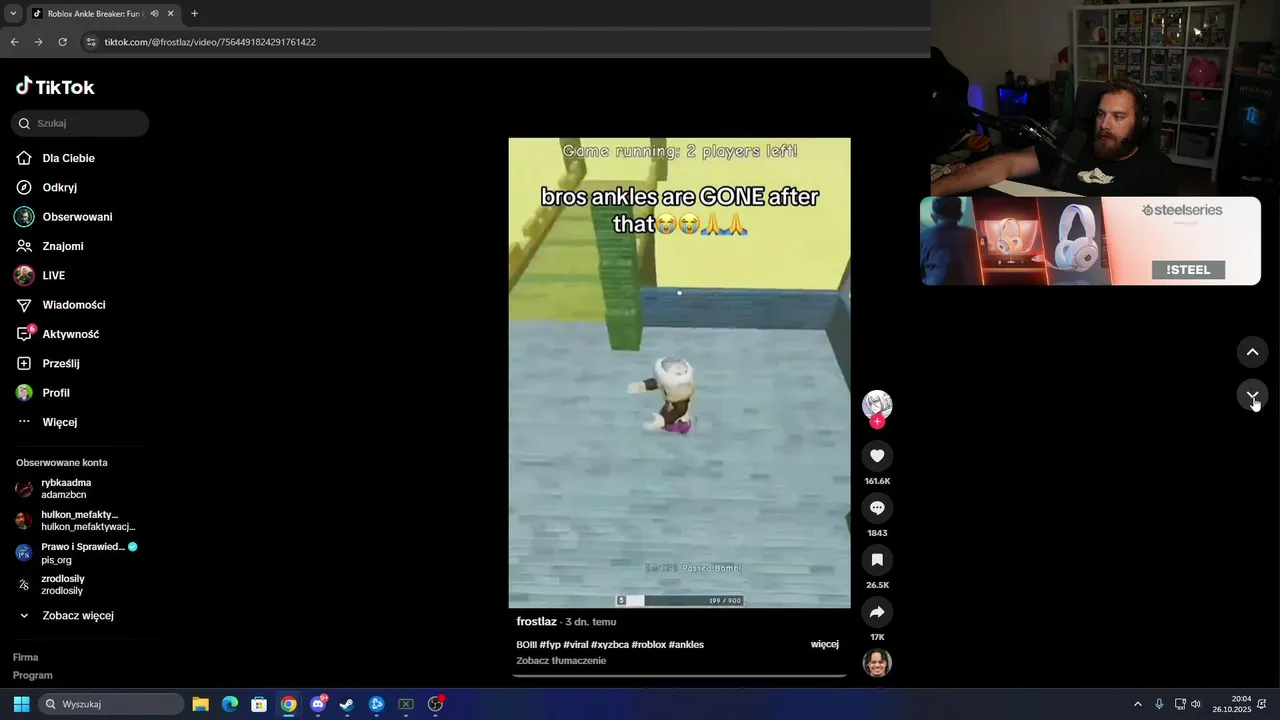Click the #fyp hashtag
This screenshot has height=720, width=1280.
550,645
